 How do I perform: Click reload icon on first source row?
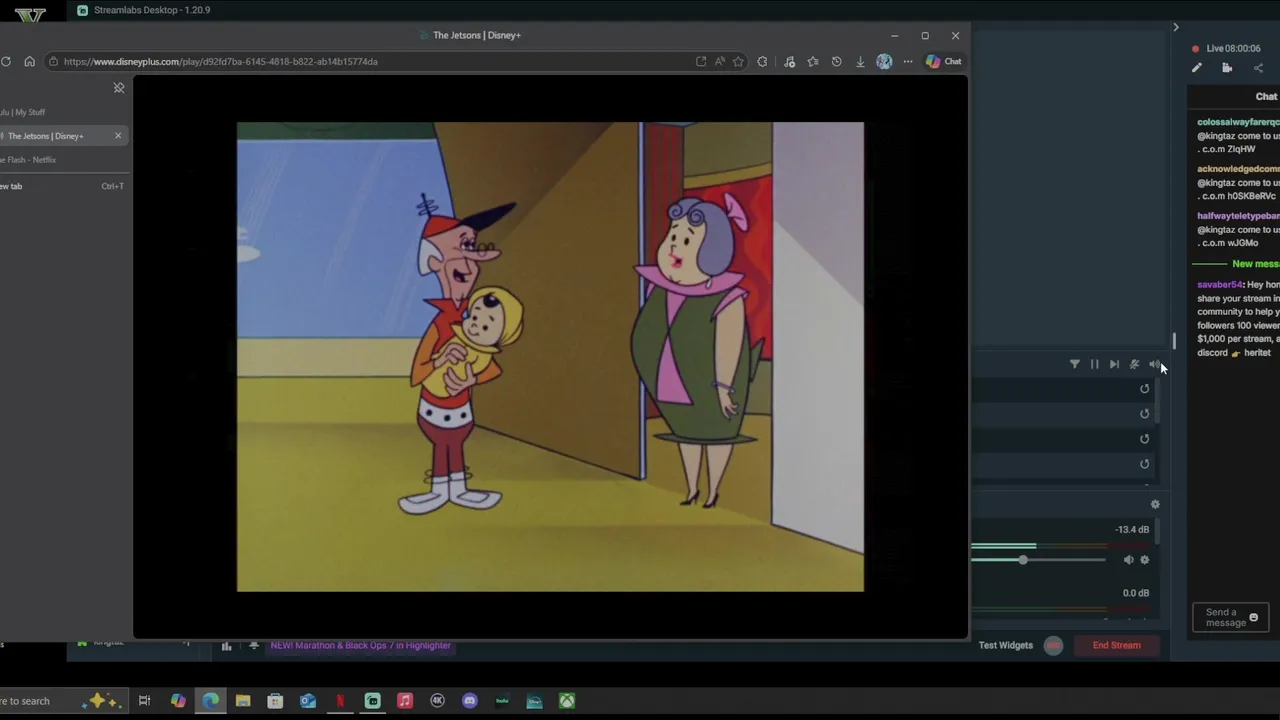(1145, 389)
